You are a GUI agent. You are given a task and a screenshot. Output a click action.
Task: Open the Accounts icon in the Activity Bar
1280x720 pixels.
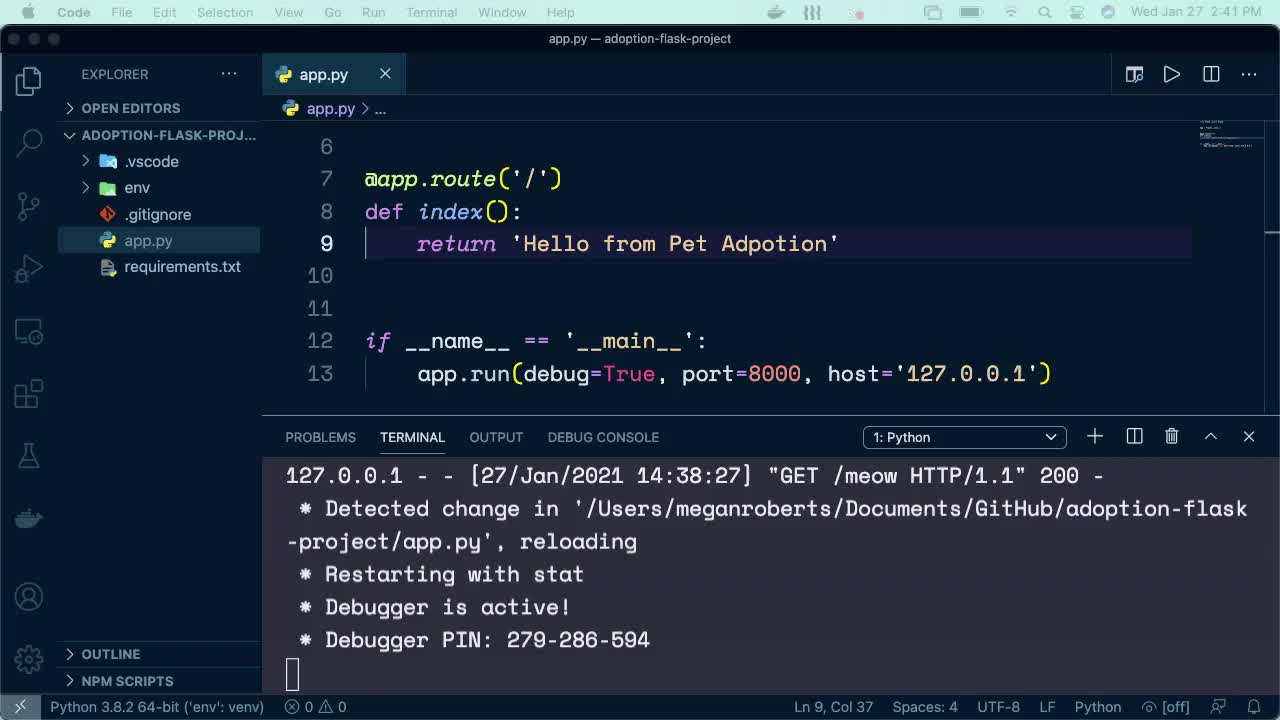click(x=27, y=596)
